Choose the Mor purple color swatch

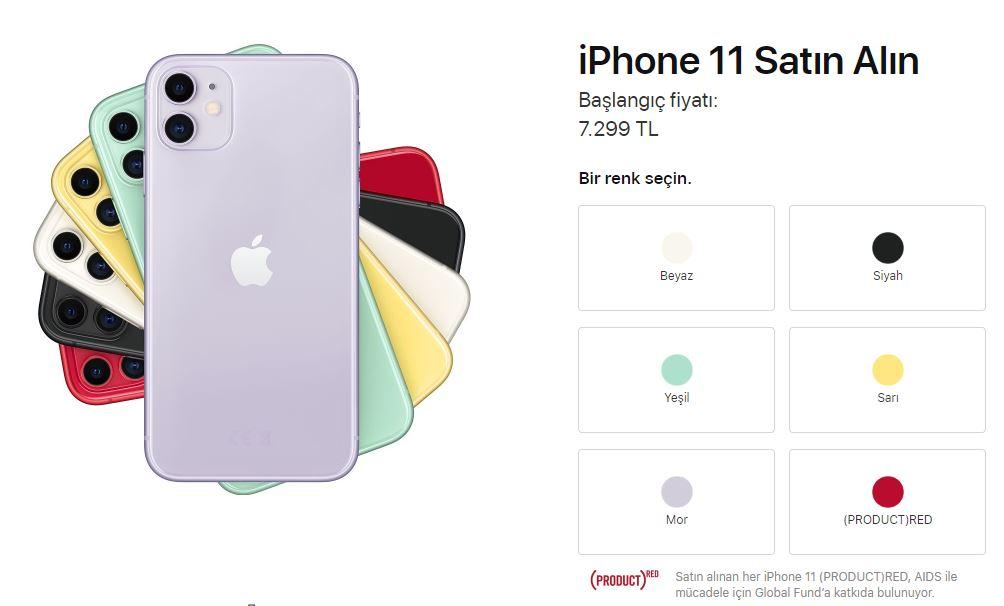[676, 492]
